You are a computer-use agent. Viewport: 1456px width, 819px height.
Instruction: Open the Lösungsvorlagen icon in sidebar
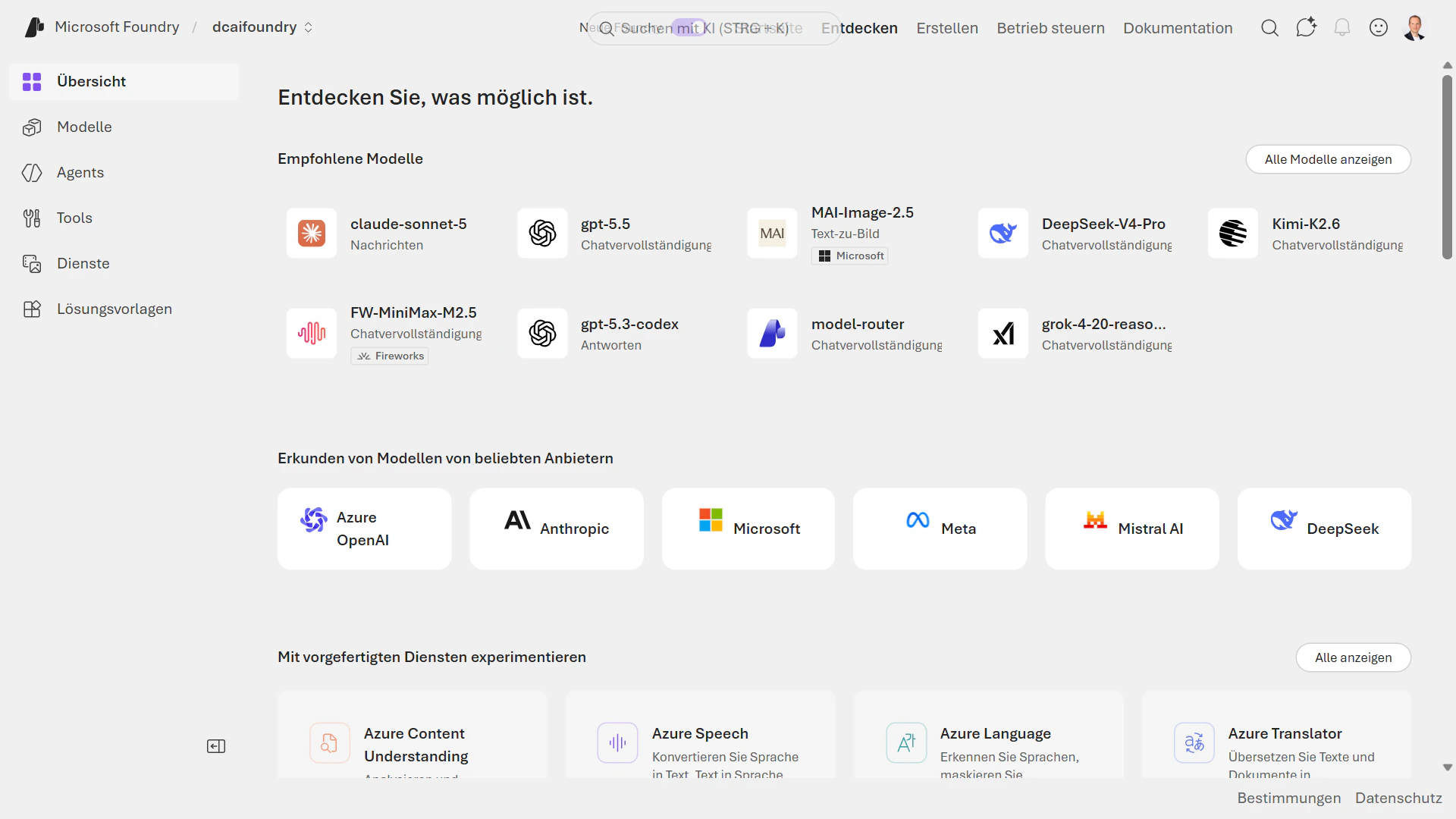coord(32,309)
